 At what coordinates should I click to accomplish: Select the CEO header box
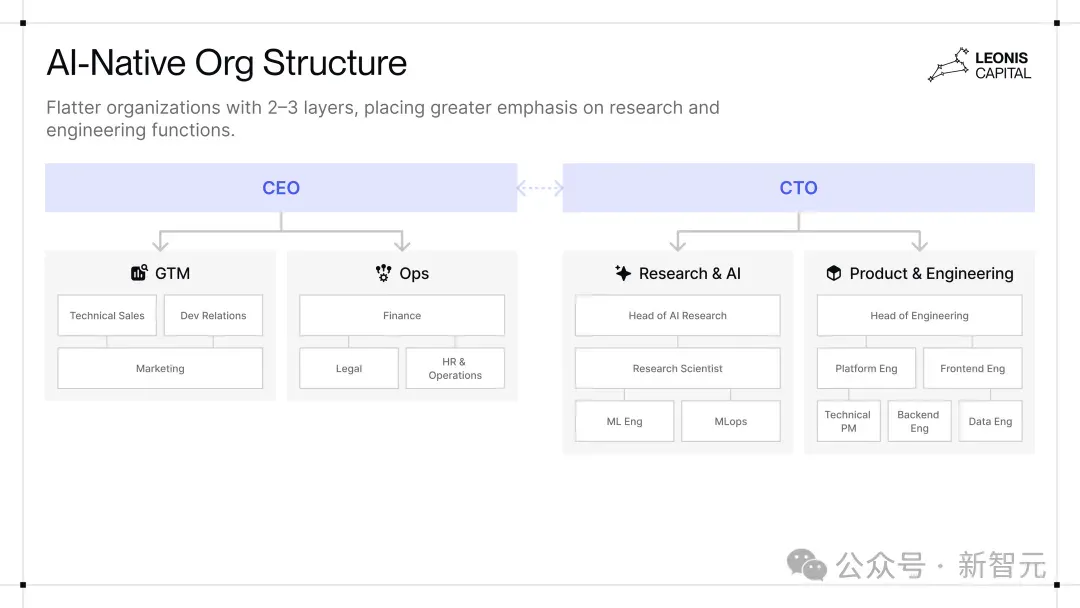[x=281, y=187]
